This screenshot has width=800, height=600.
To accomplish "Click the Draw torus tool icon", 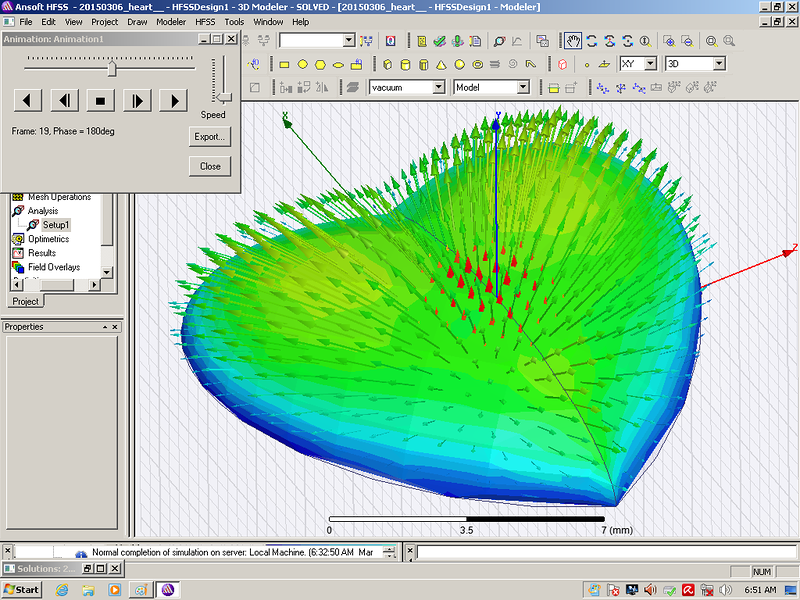I will point(478,64).
